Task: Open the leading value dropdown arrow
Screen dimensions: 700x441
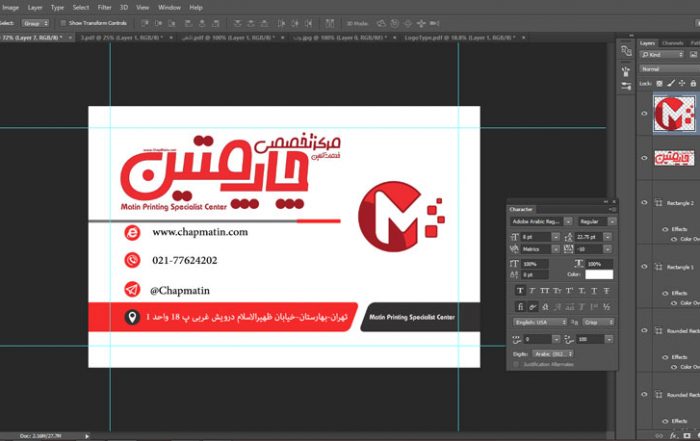Action: click(x=608, y=237)
